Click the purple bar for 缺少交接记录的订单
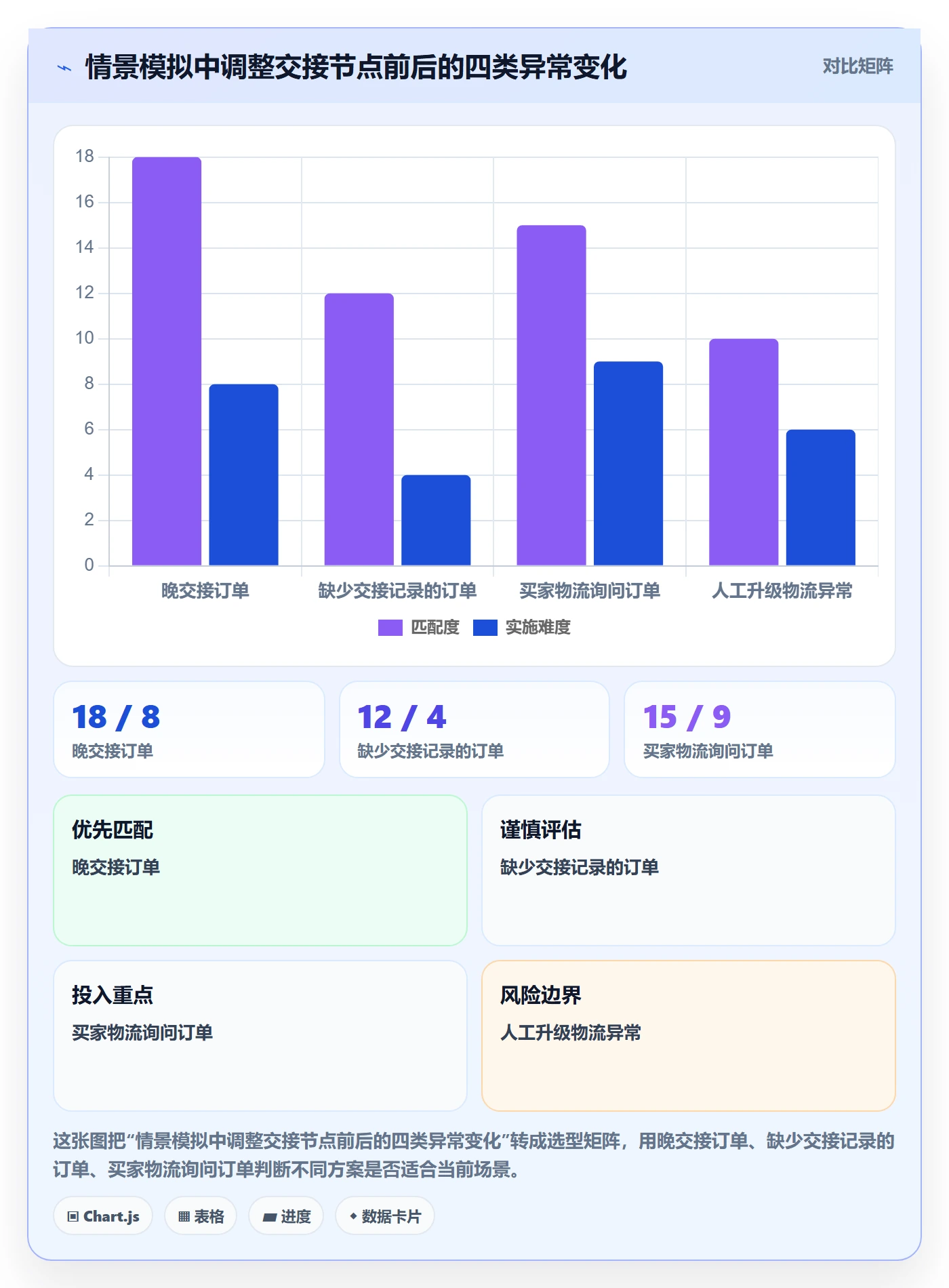The image size is (949, 1288). pos(359,429)
